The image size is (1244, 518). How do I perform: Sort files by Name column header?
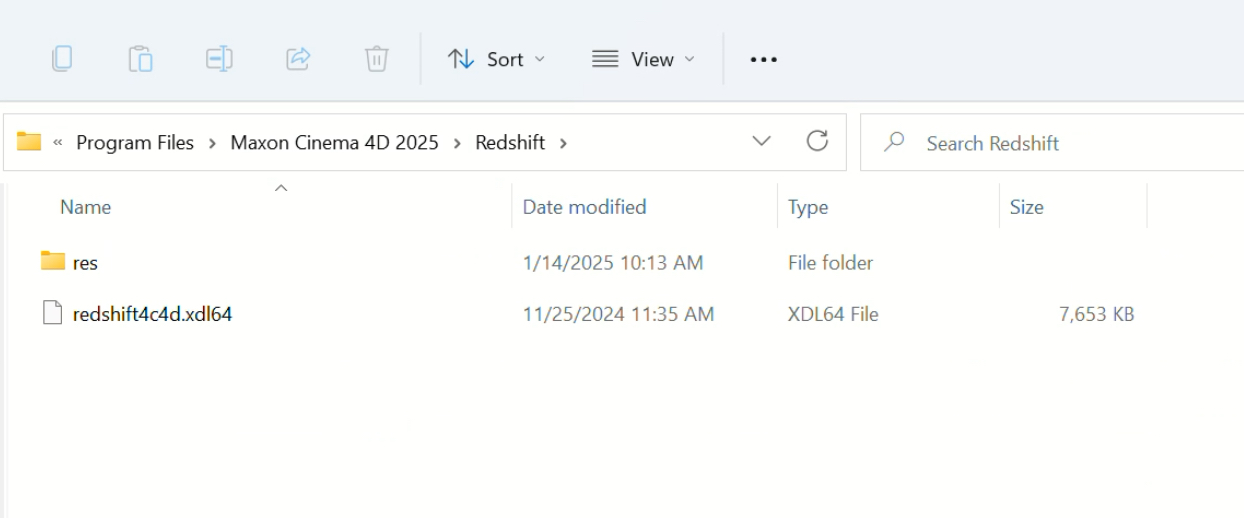86,207
